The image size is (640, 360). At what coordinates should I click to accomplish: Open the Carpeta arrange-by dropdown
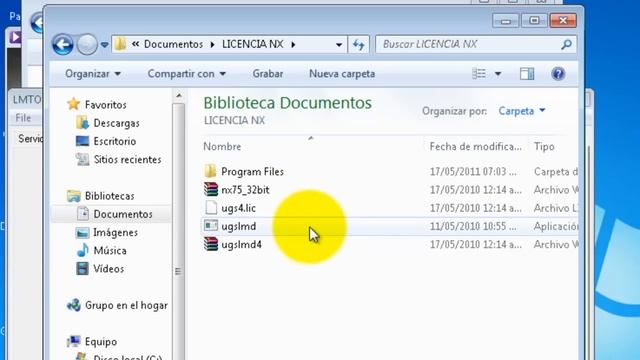522,111
